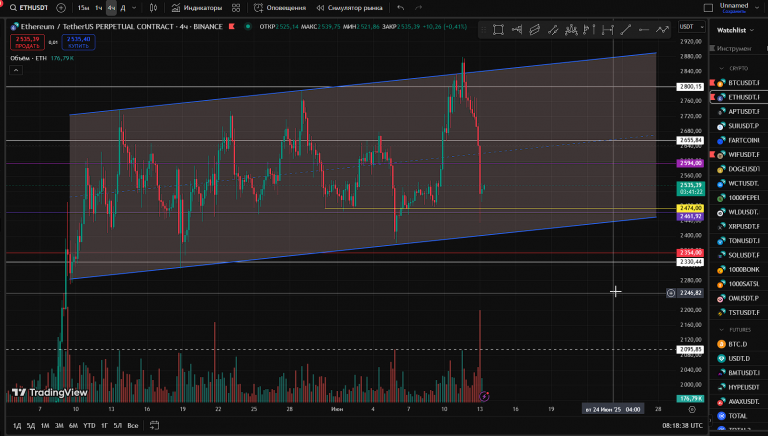Click the yellow 2474,00 price label
This screenshot has height=436, width=768.
coord(690,208)
